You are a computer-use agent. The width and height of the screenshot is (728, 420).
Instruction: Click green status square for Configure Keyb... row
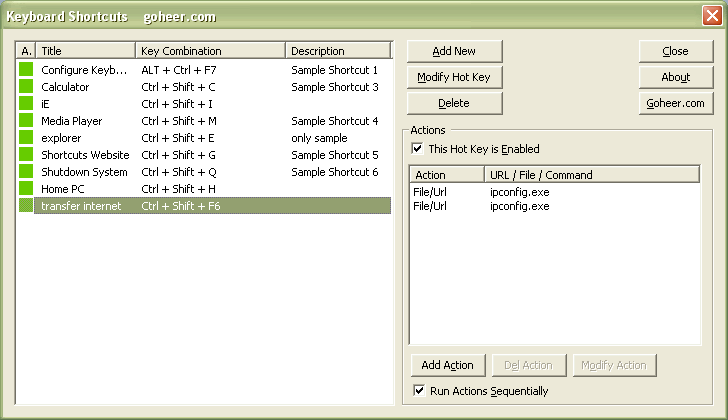[x=26, y=70]
